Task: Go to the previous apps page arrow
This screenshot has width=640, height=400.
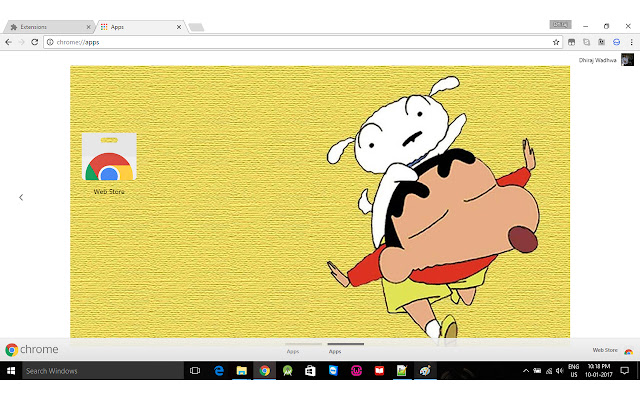Action: 21,198
